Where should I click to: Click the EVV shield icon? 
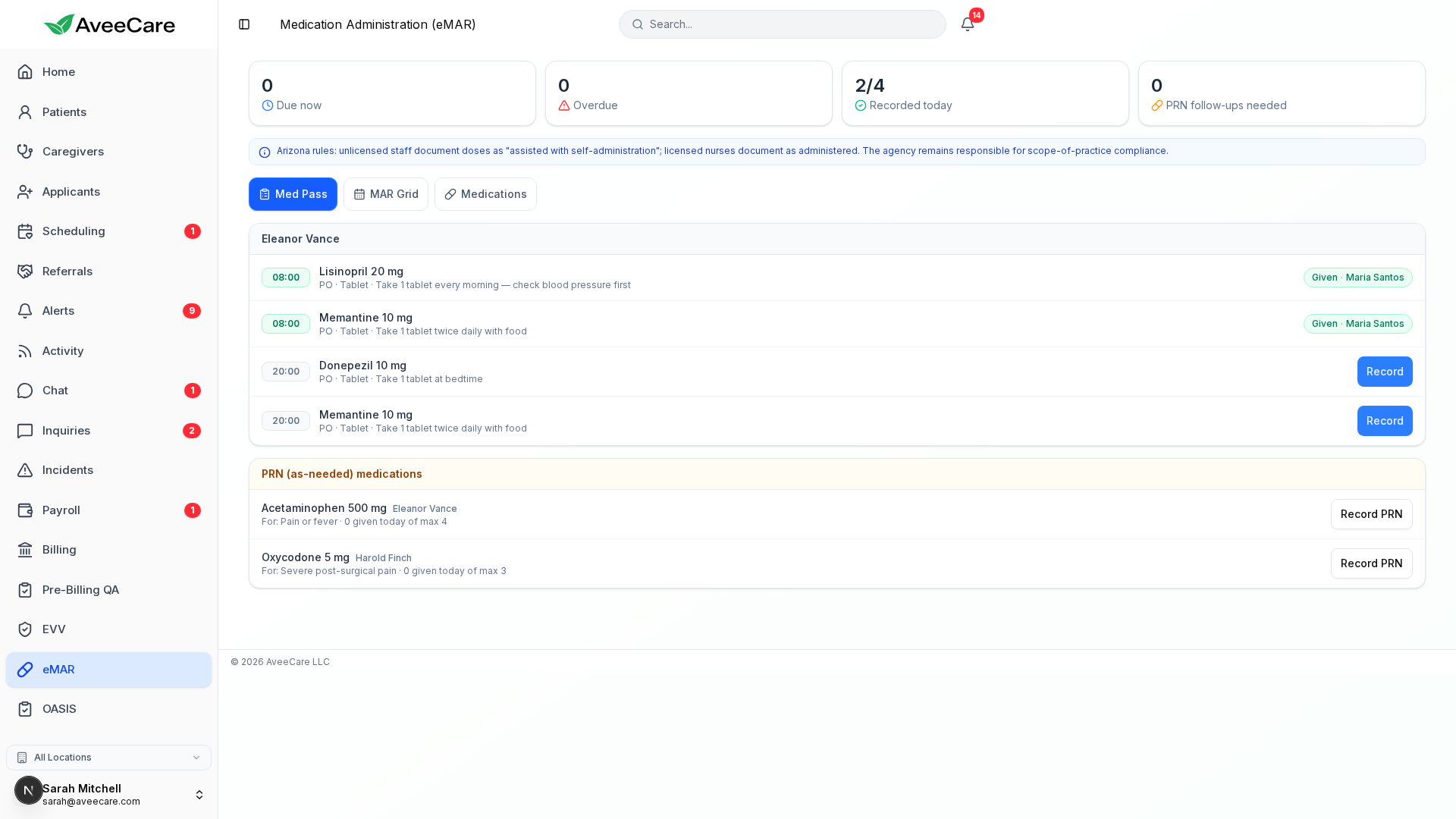25,629
